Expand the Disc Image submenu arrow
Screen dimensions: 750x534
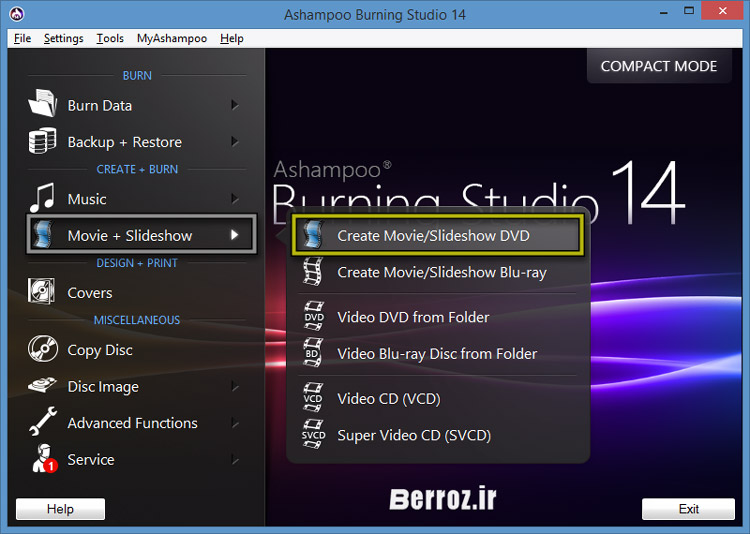pos(234,387)
